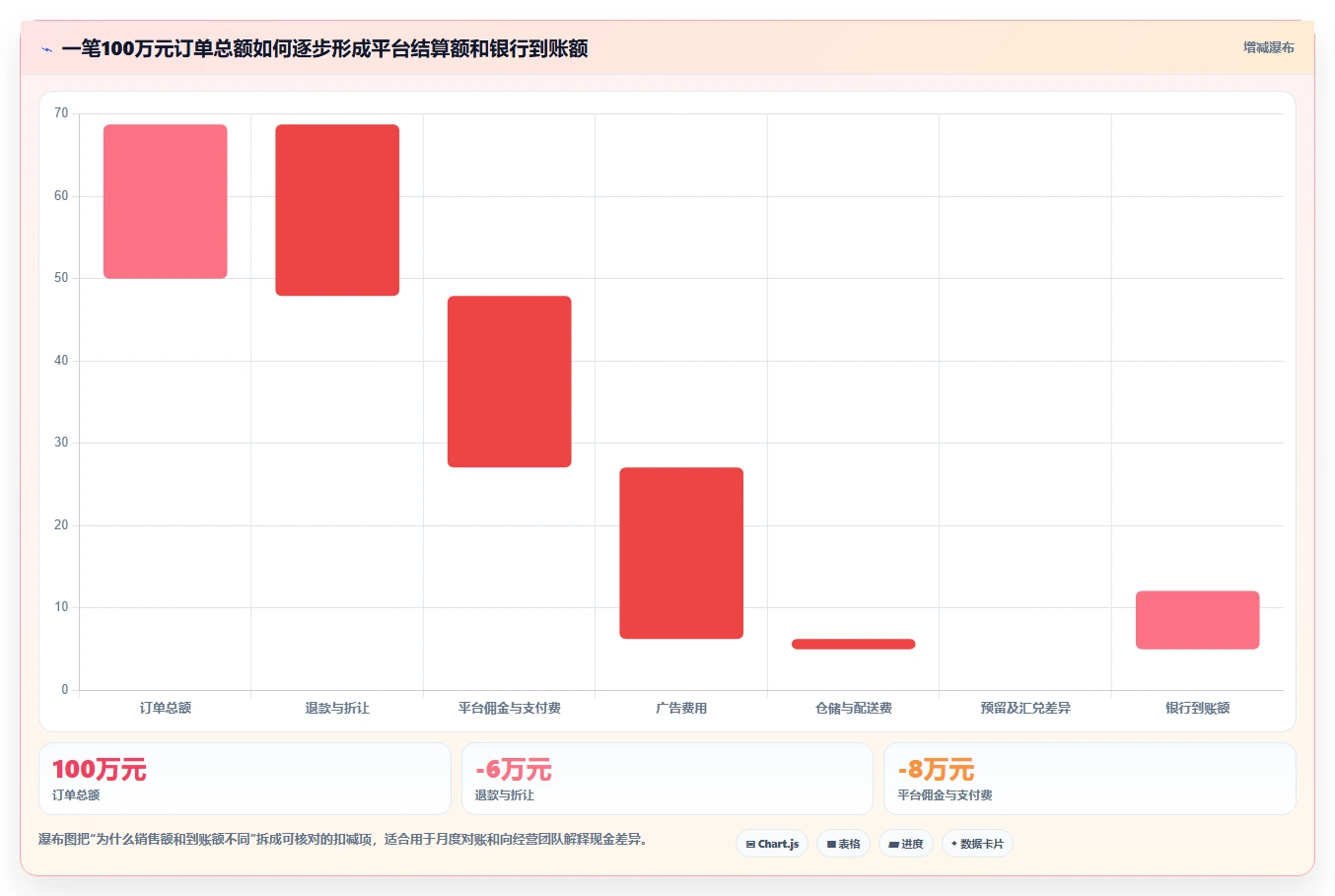Screen dimensions: 1335x896
Task: Click the 广告费用 x-axis label
Action: click(681, 708)
